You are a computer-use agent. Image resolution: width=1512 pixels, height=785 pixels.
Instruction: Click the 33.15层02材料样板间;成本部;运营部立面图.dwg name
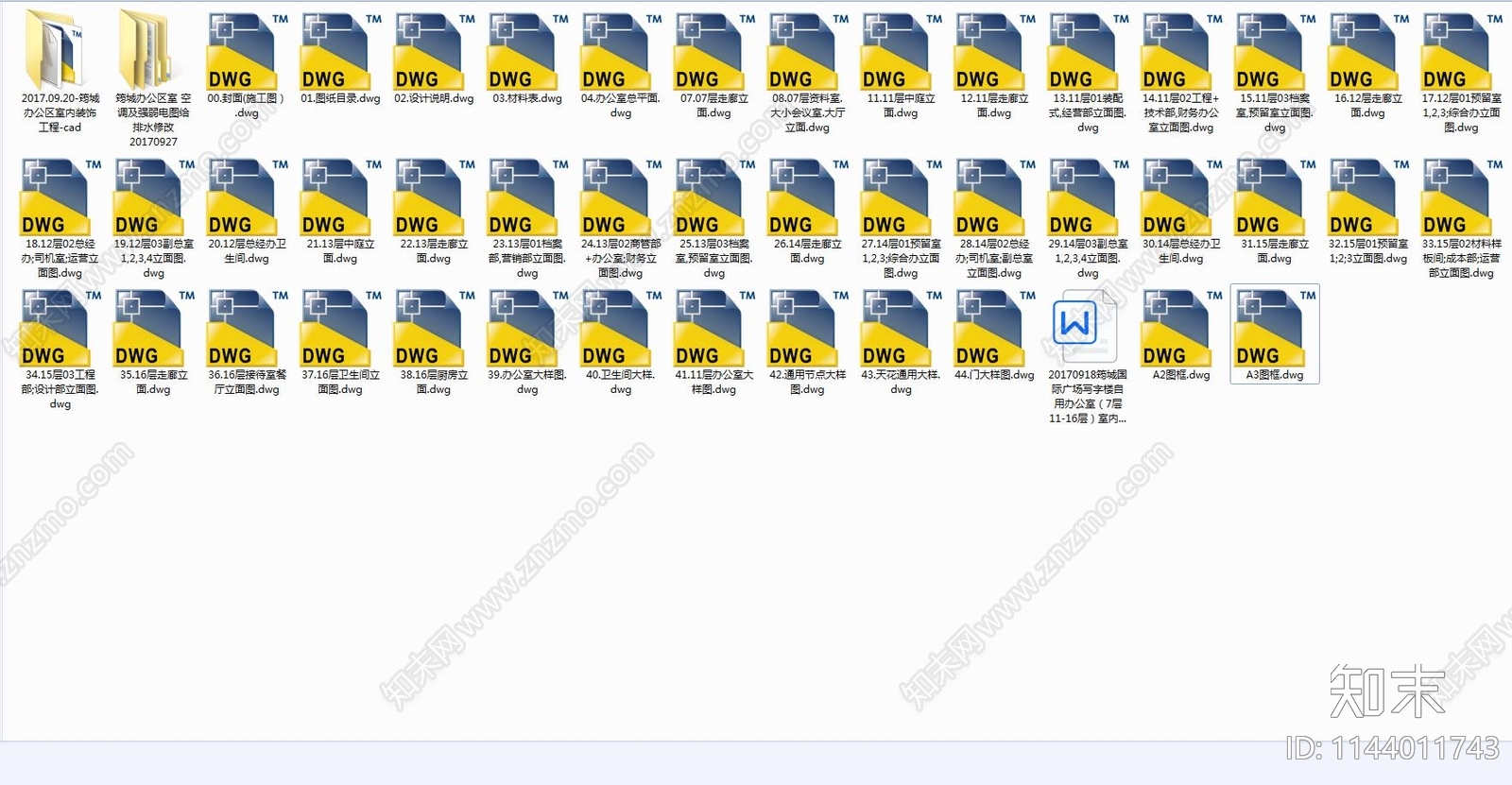[1463, 258]
